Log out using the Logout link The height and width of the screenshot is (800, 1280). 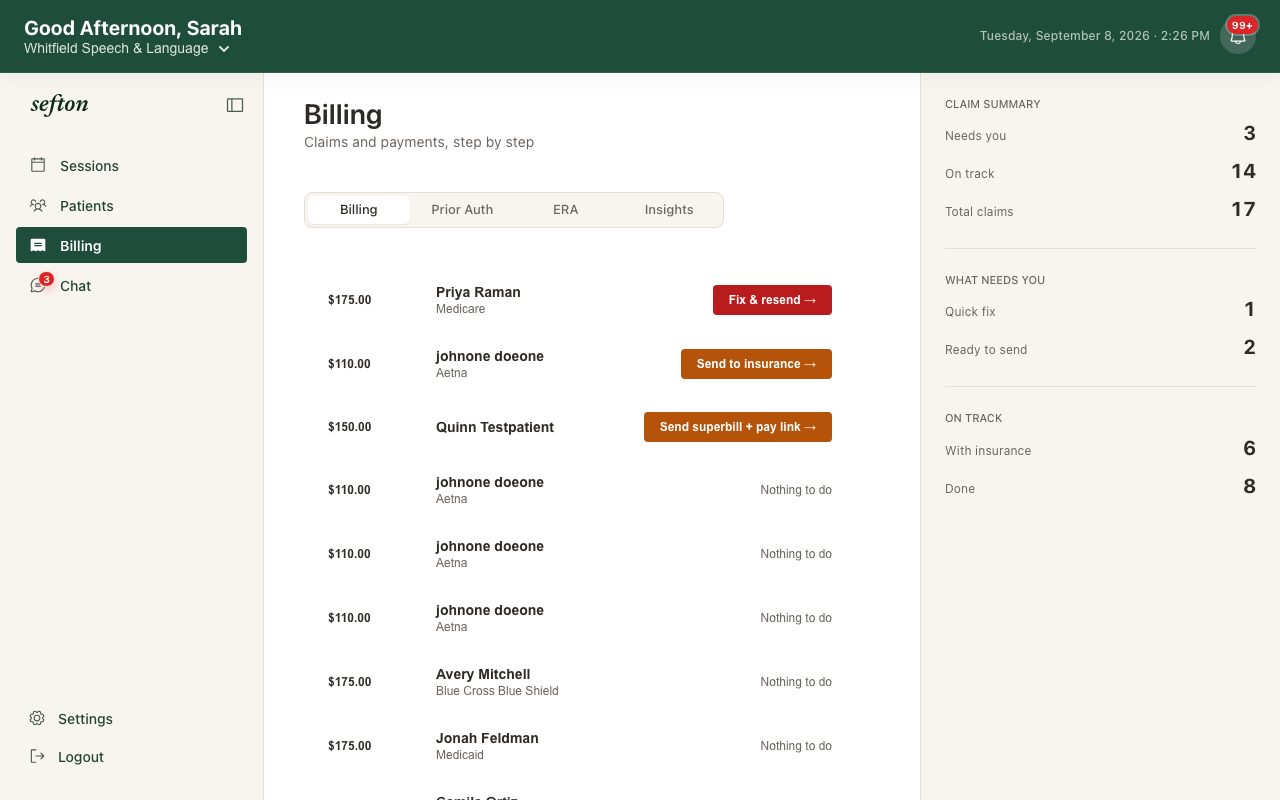(131, 756)
